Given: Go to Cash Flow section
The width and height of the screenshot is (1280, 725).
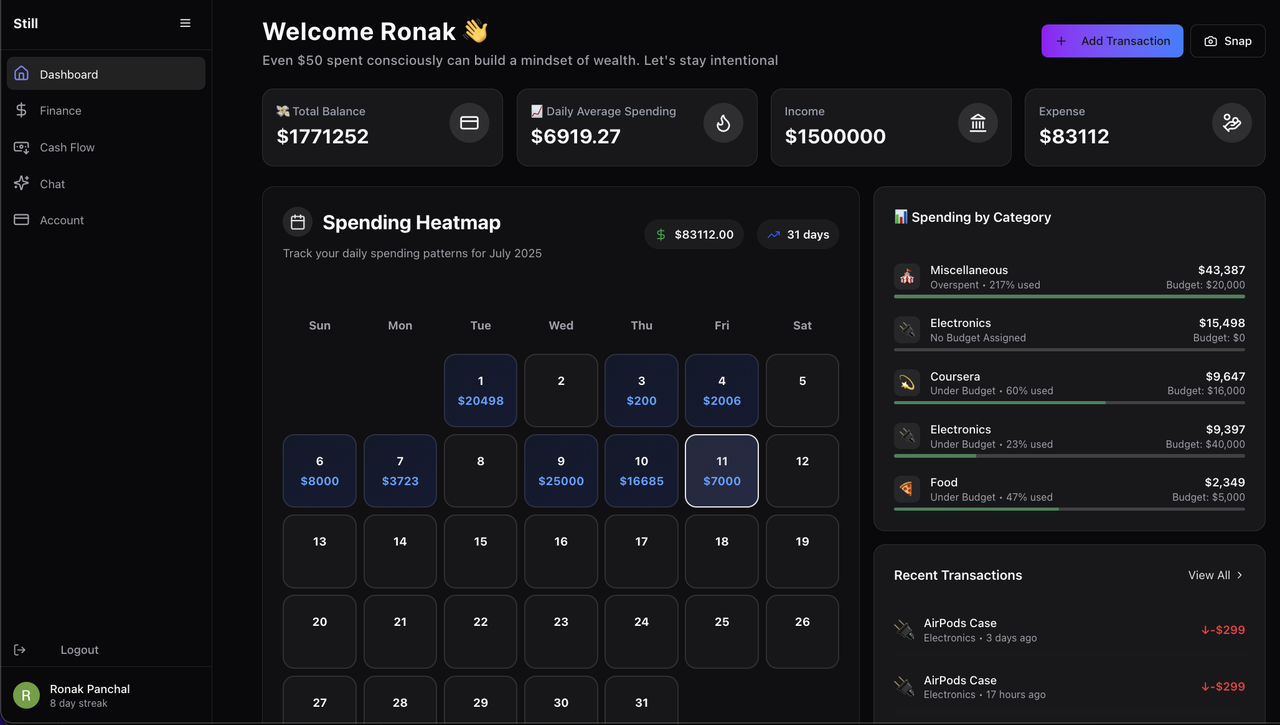Looking at the screenshot, I should [x=106, y=147].
